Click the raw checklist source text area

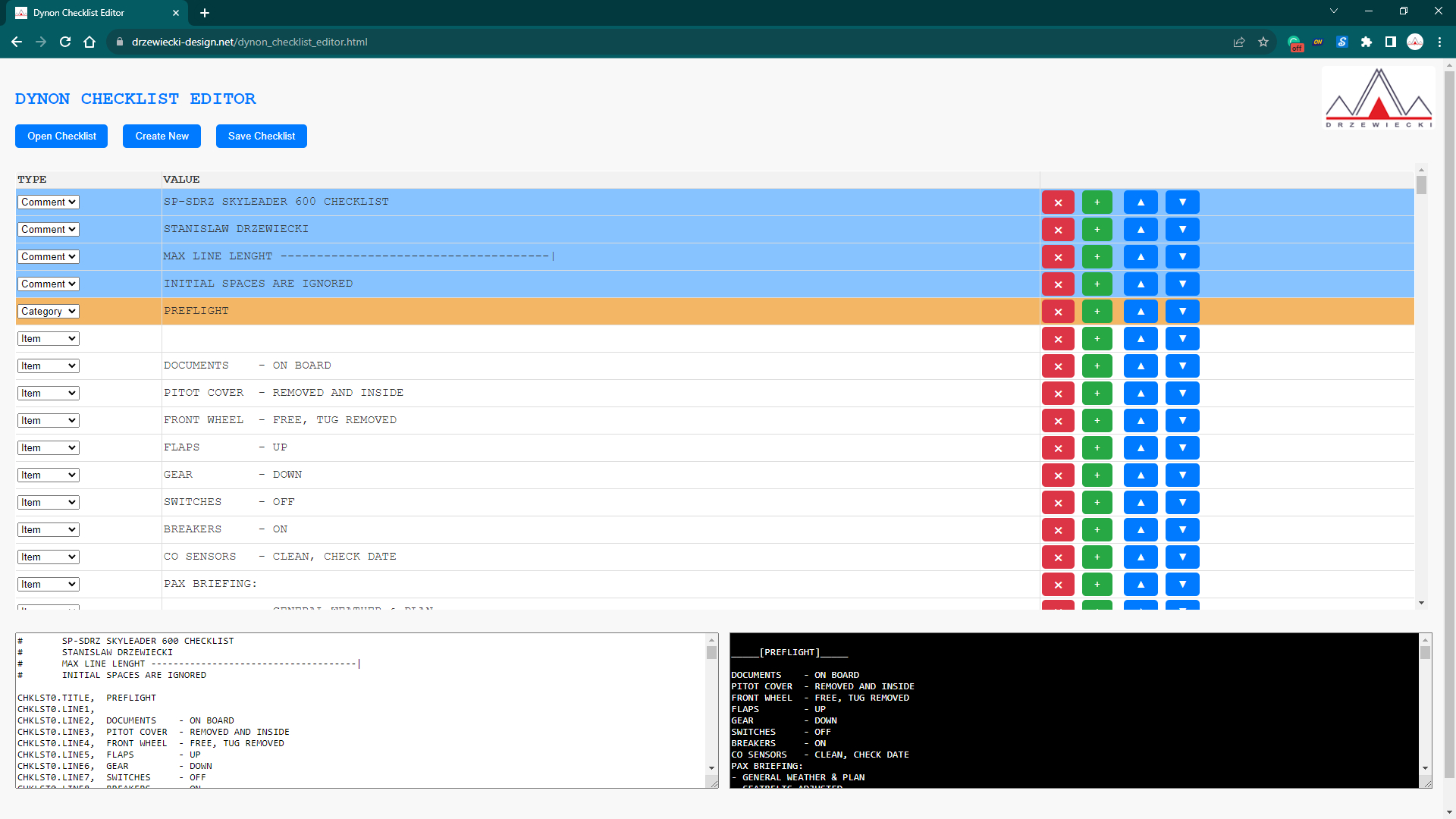pos(361,711)
